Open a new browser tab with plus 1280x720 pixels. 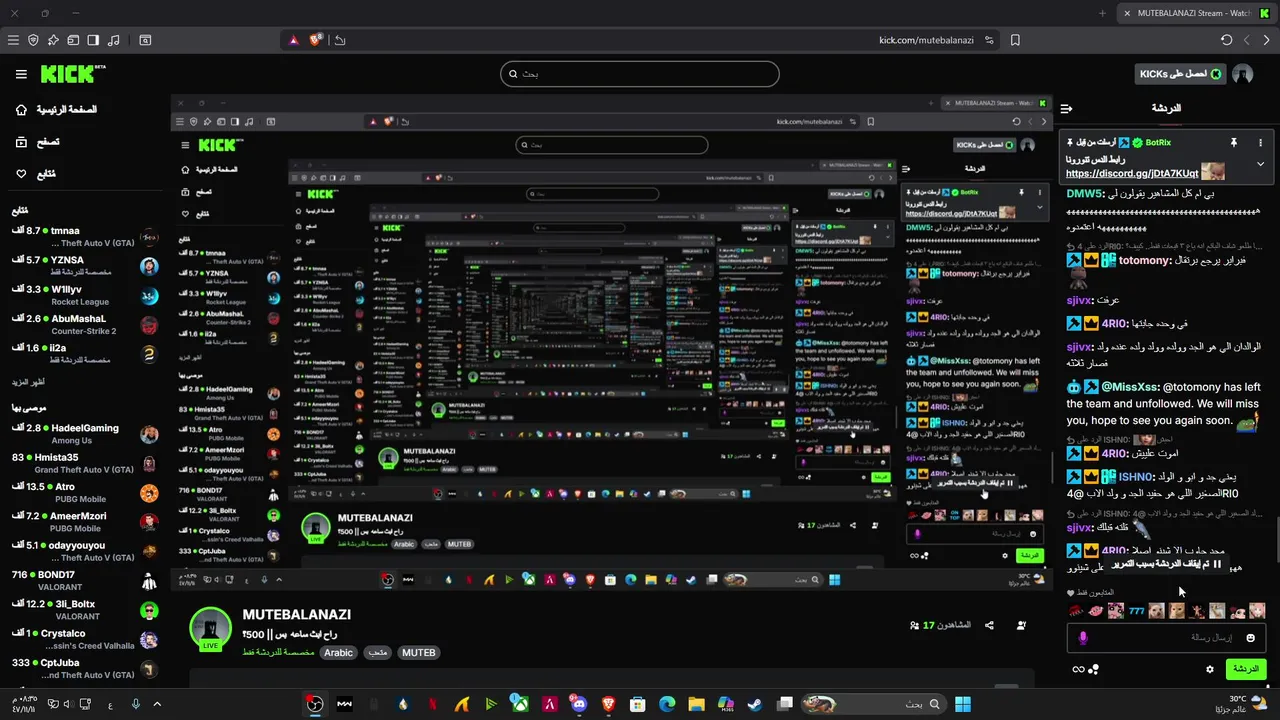[1102, 13]
